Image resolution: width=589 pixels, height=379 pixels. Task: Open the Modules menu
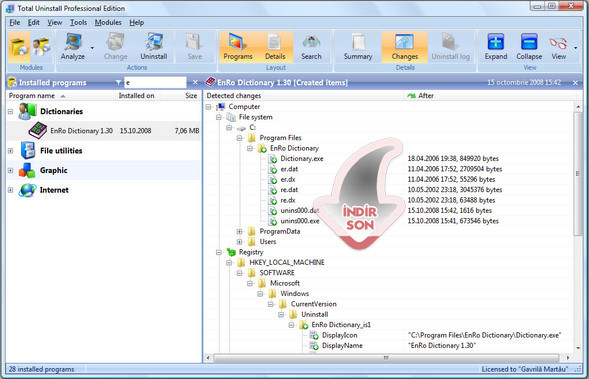108,23
